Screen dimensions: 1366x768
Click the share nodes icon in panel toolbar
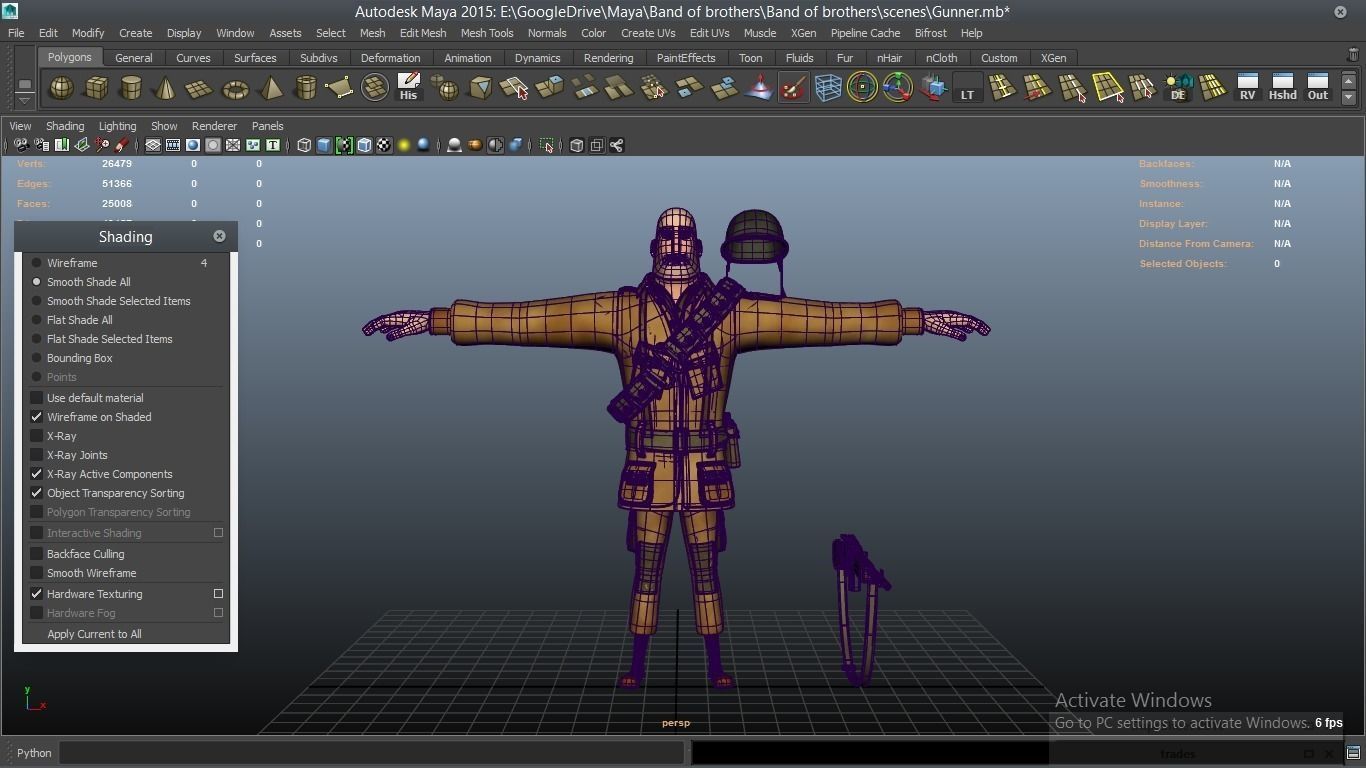[617, 146]
